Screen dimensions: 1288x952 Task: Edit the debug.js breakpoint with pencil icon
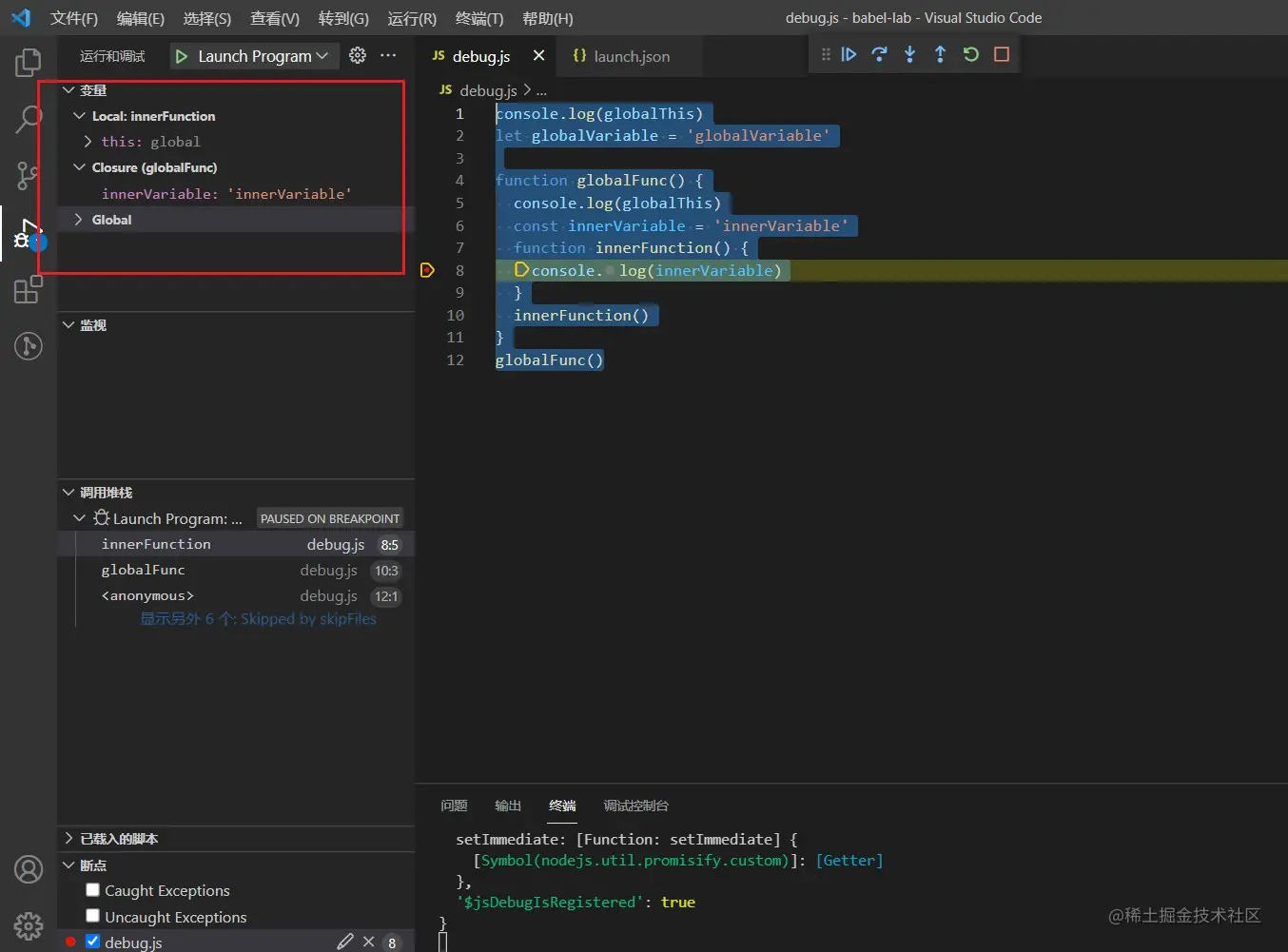click(x=344, y=942)
